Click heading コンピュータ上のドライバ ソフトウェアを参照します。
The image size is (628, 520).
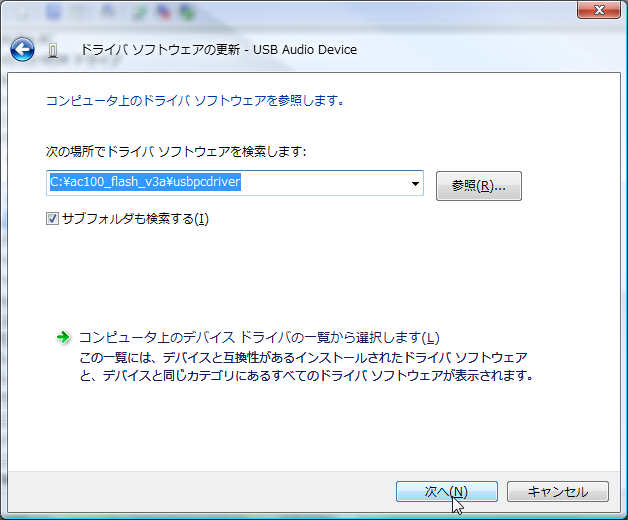pos(195,101)
